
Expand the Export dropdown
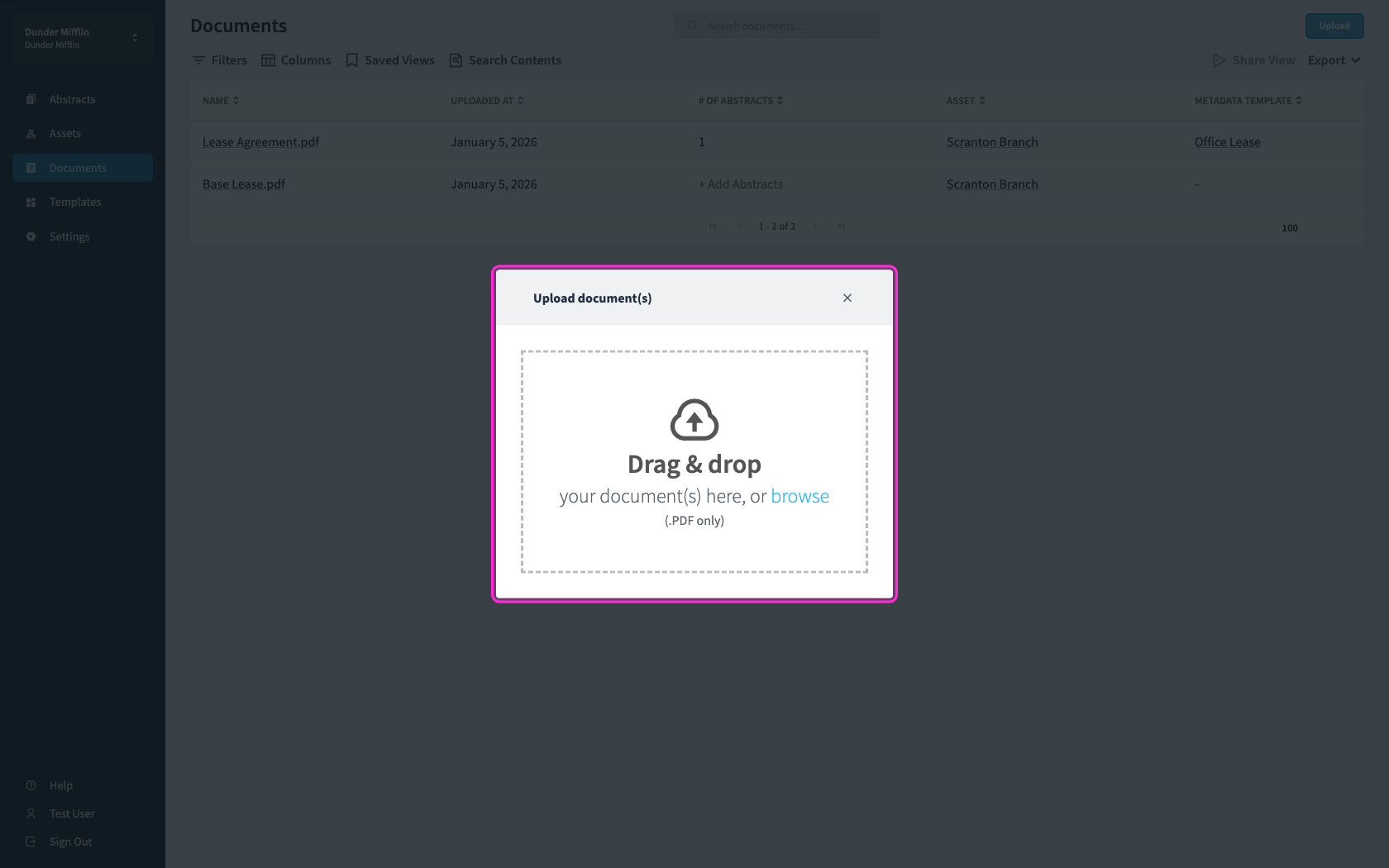click(1334, 60)
